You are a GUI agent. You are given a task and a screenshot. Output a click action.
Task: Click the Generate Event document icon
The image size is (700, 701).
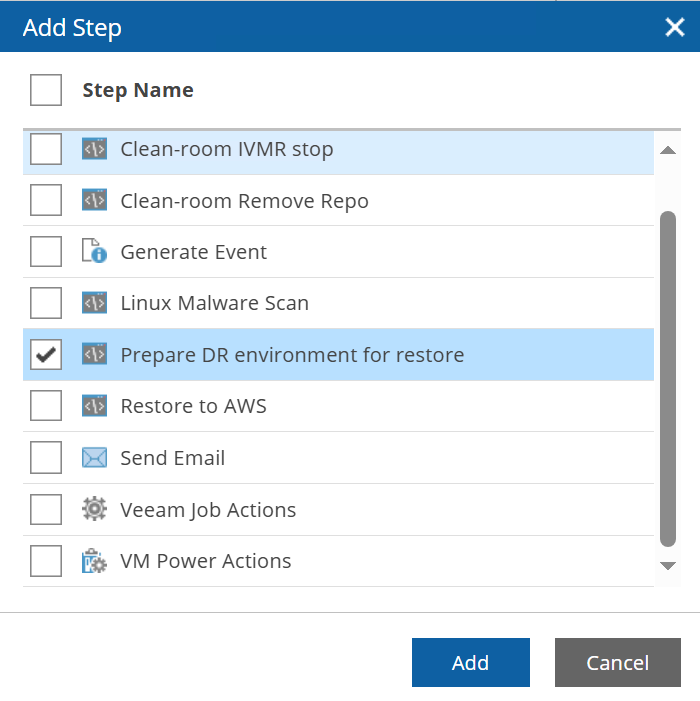(x=94, y=252)
